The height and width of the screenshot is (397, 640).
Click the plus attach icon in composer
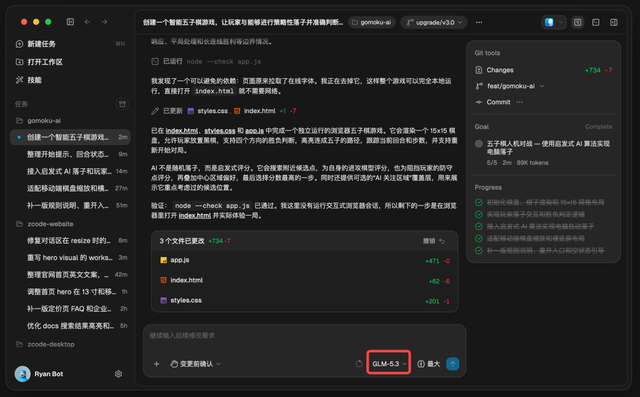[x=156, y=364]
